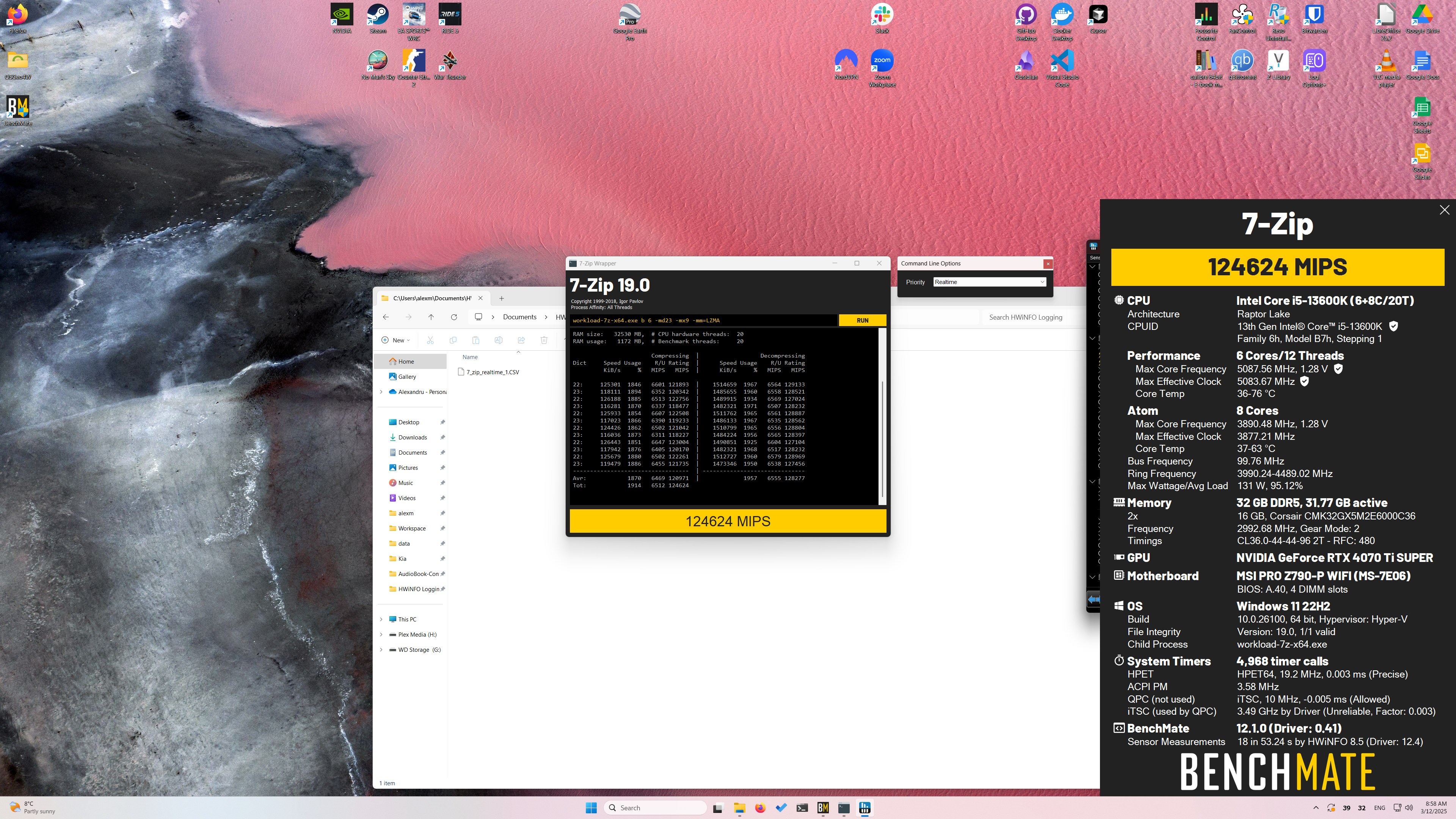Click the taskbar Search box

pos(656,808)
